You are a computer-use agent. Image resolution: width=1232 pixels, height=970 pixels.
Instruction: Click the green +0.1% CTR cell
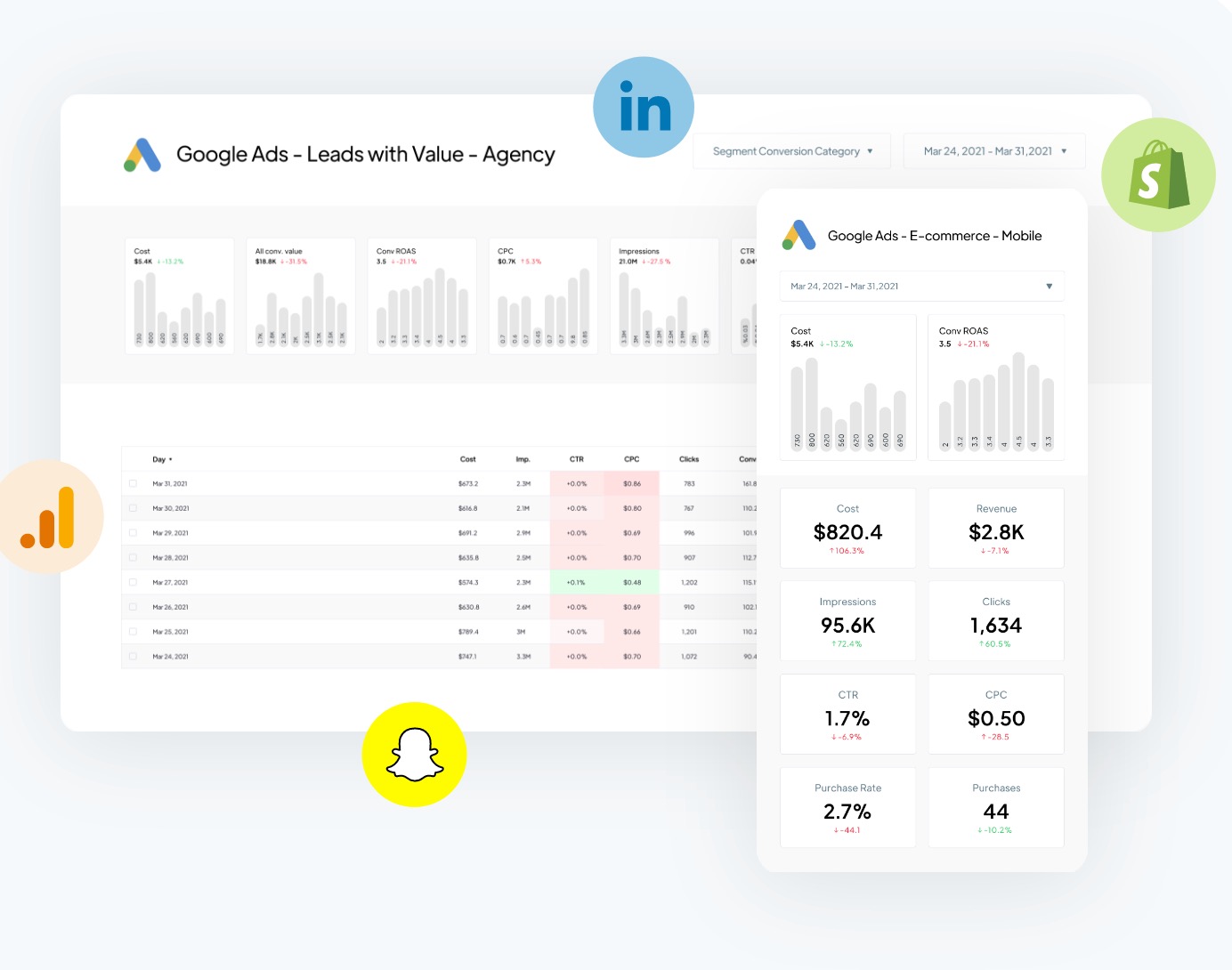point(577,582)
